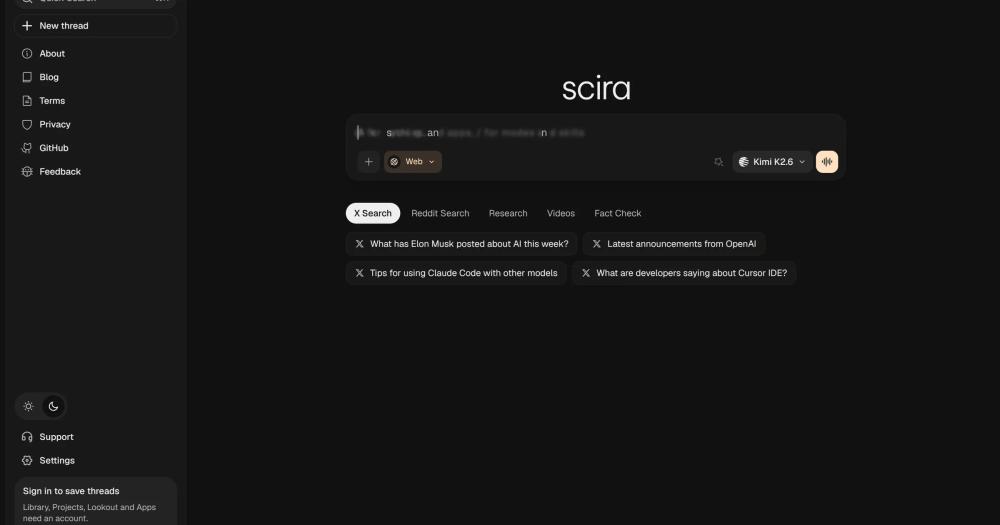The height and width of the screenshot is (525, 1000).
Task: Select the Reddit Search tab
Action: pyautogui.click(x=440, y=214)
